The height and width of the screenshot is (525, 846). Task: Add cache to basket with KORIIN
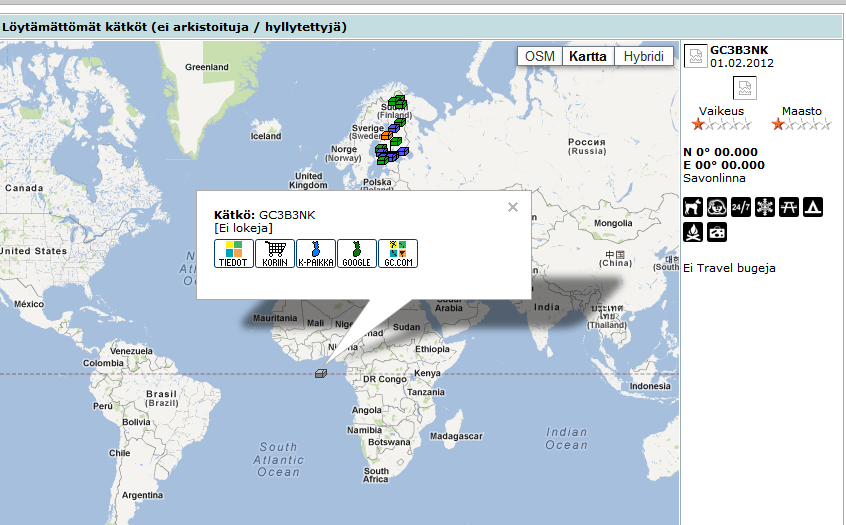pyautogui.click(x=275, y=254)
